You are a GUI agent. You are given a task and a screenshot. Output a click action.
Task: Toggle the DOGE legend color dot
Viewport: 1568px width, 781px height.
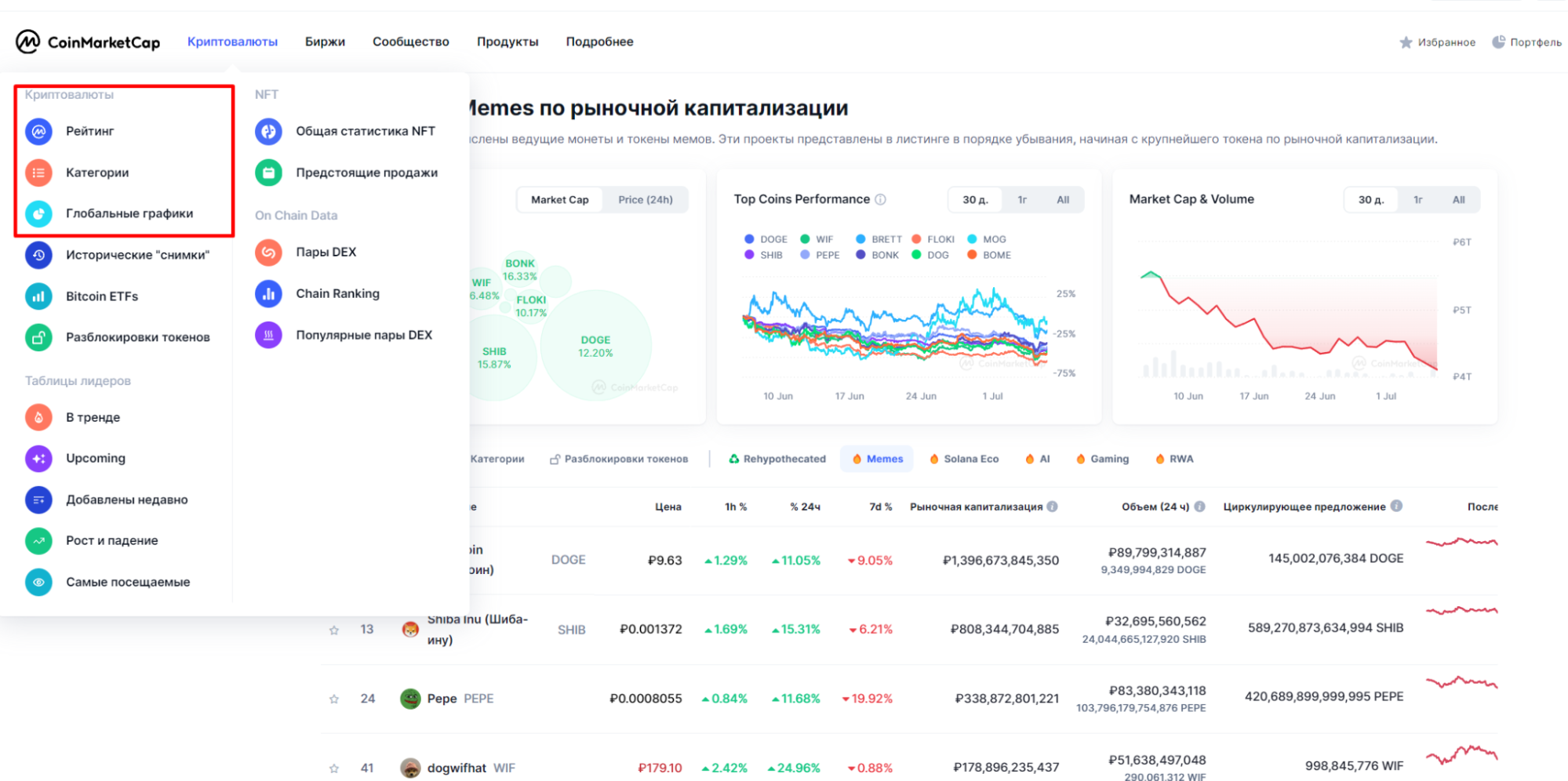click(x=749, y=239)
